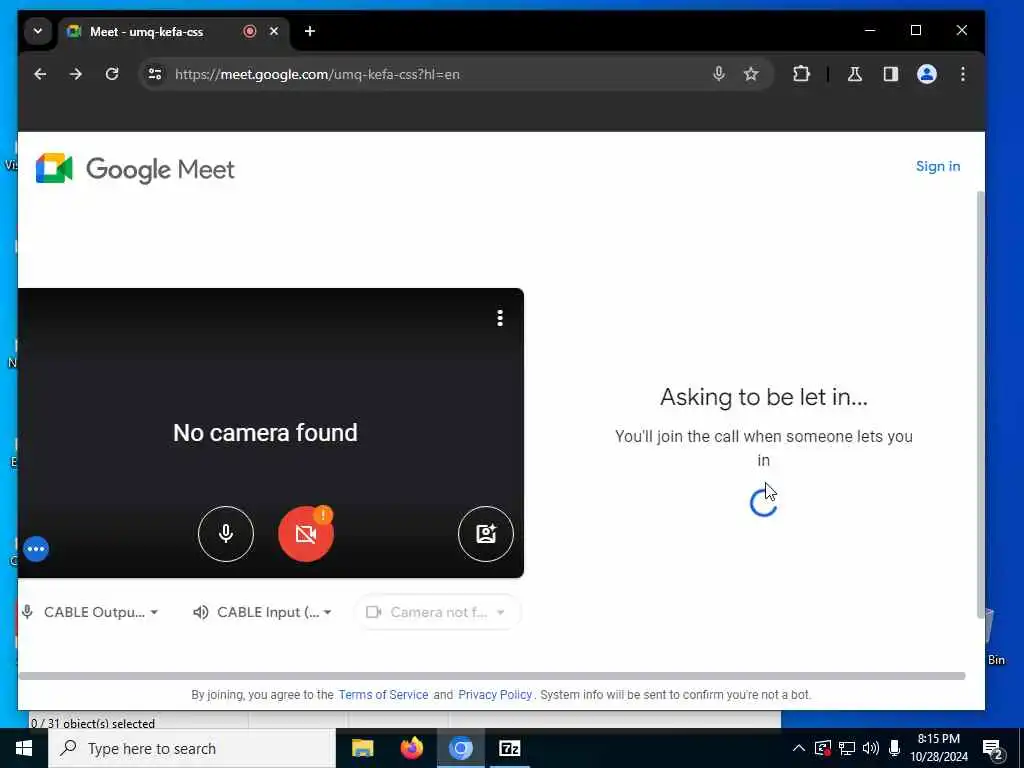Screen dimensions: 1024x768
Task: Open the Camera not found dropdown
Action: pos(437,612)
